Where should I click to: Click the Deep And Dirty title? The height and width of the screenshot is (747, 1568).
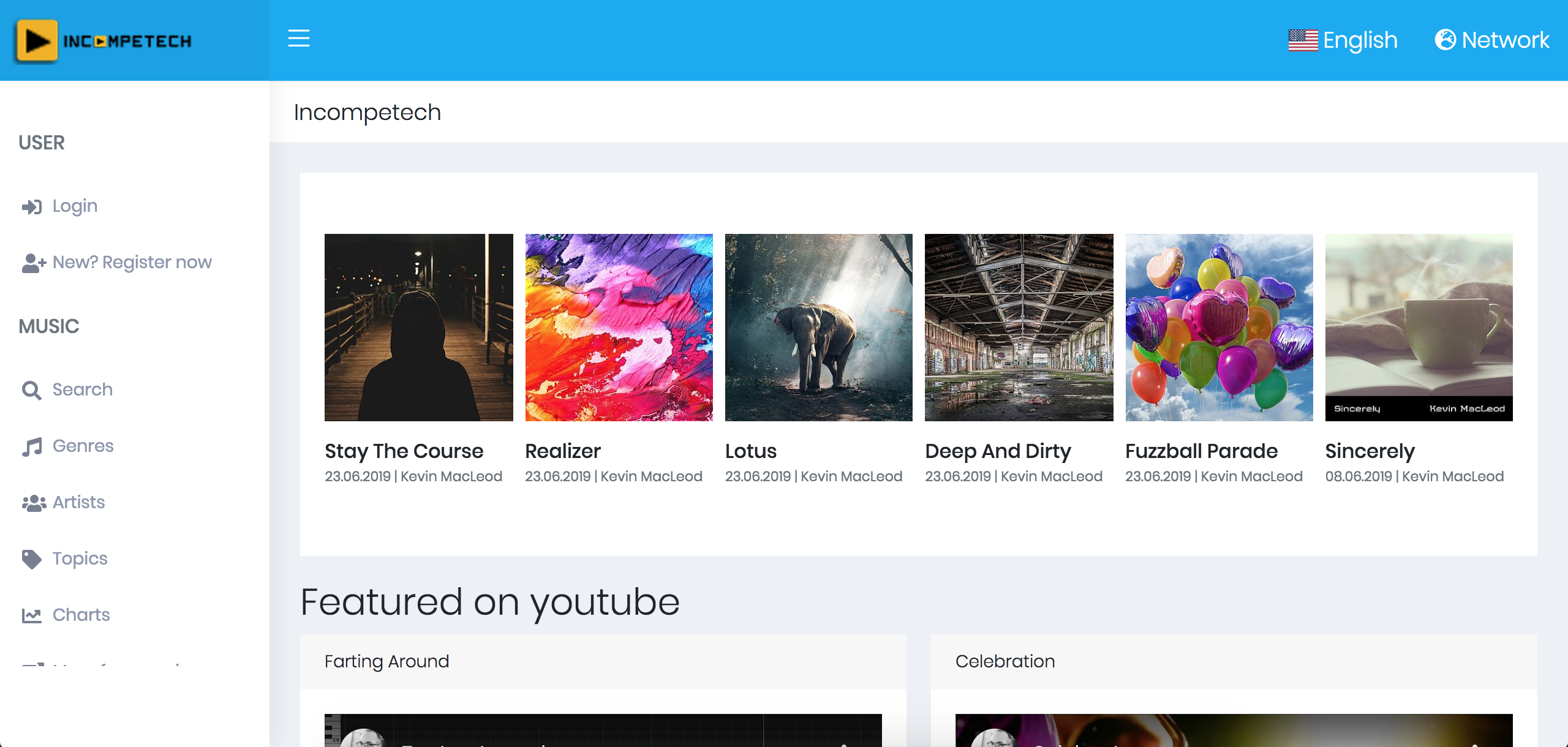coord(998,452)
